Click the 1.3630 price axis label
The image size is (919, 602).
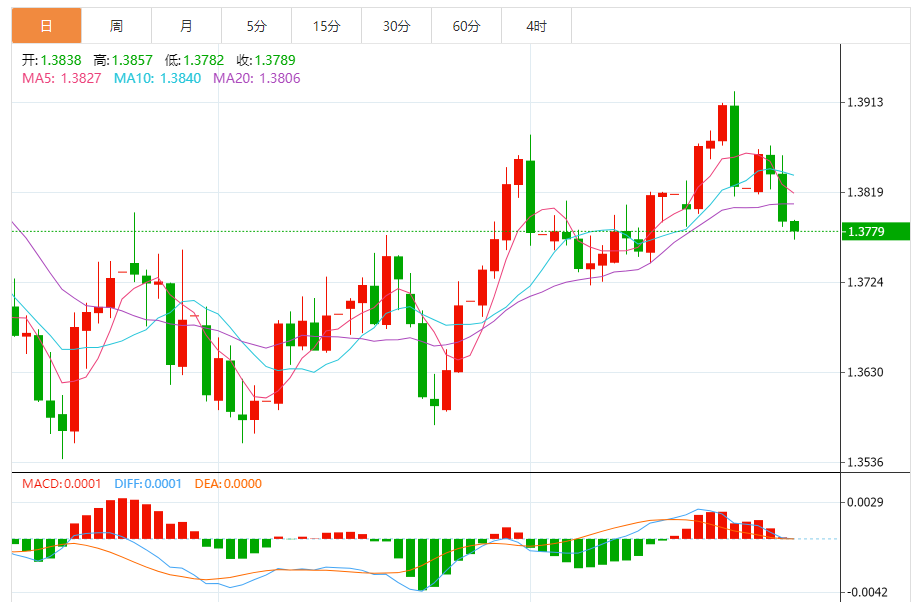(x=865, y=372)
